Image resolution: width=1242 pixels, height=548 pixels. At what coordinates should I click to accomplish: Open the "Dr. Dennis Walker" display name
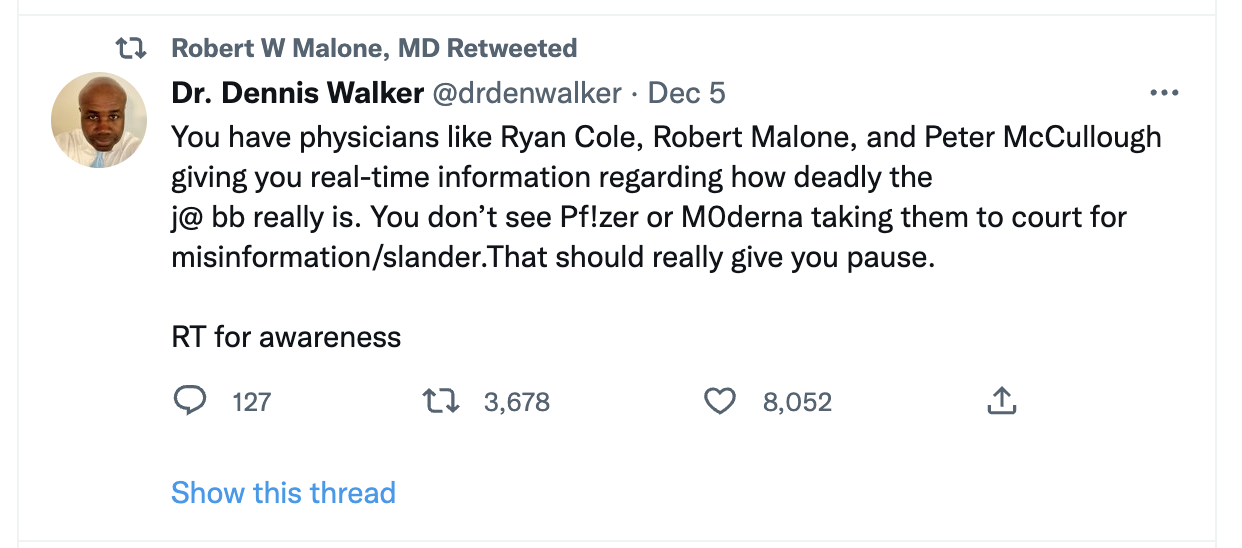[x=297, y=93]
